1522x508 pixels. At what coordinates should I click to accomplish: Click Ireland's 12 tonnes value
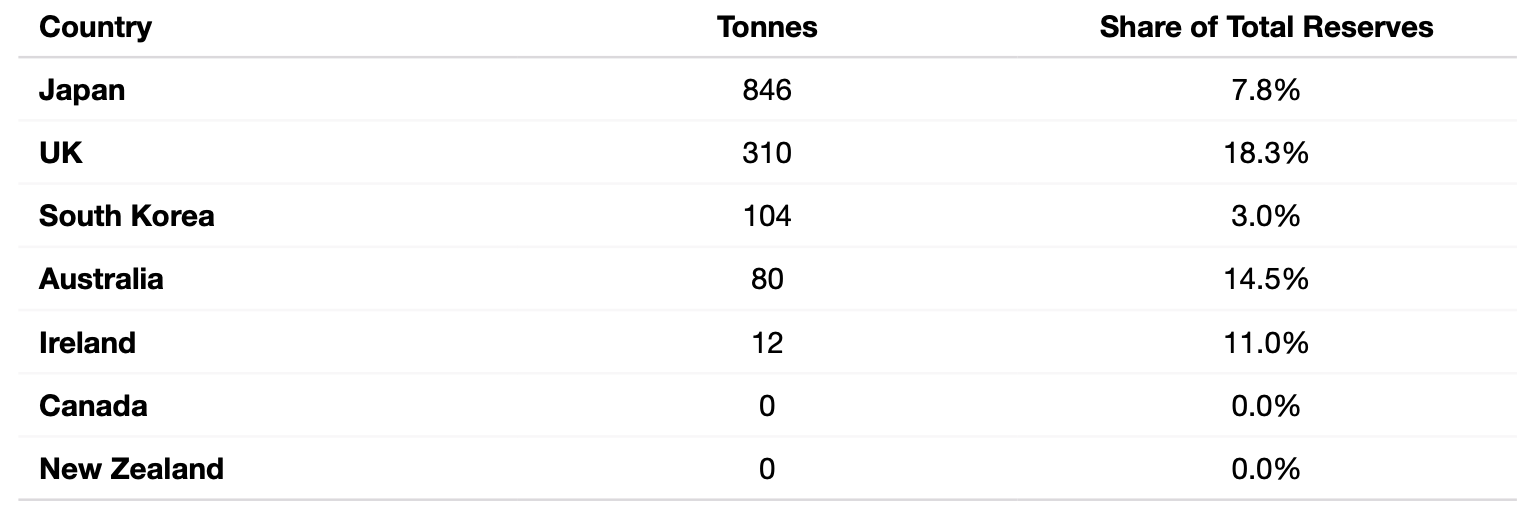click(x=767, y=343)
